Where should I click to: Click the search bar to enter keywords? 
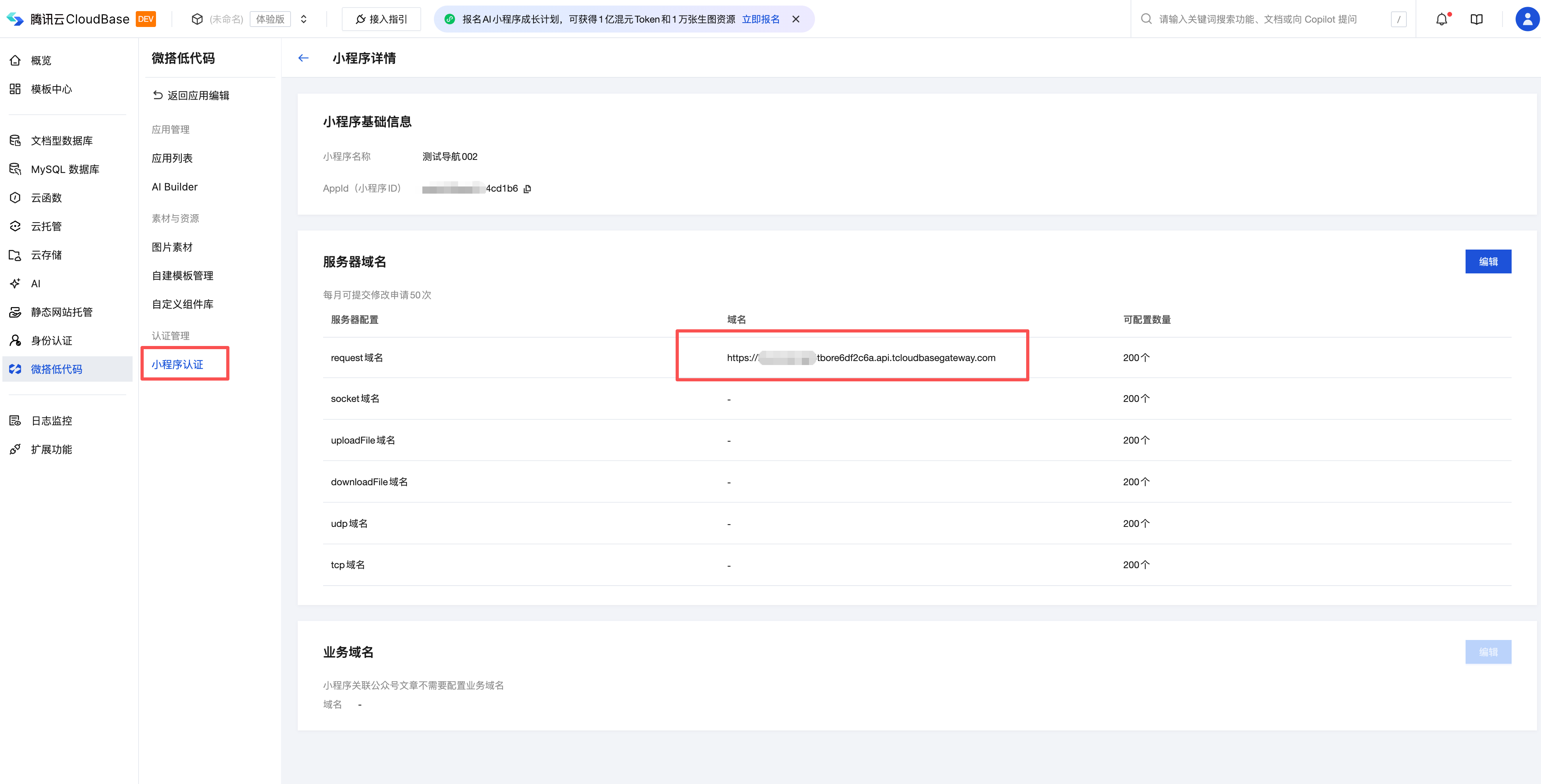click(1256, 19)
